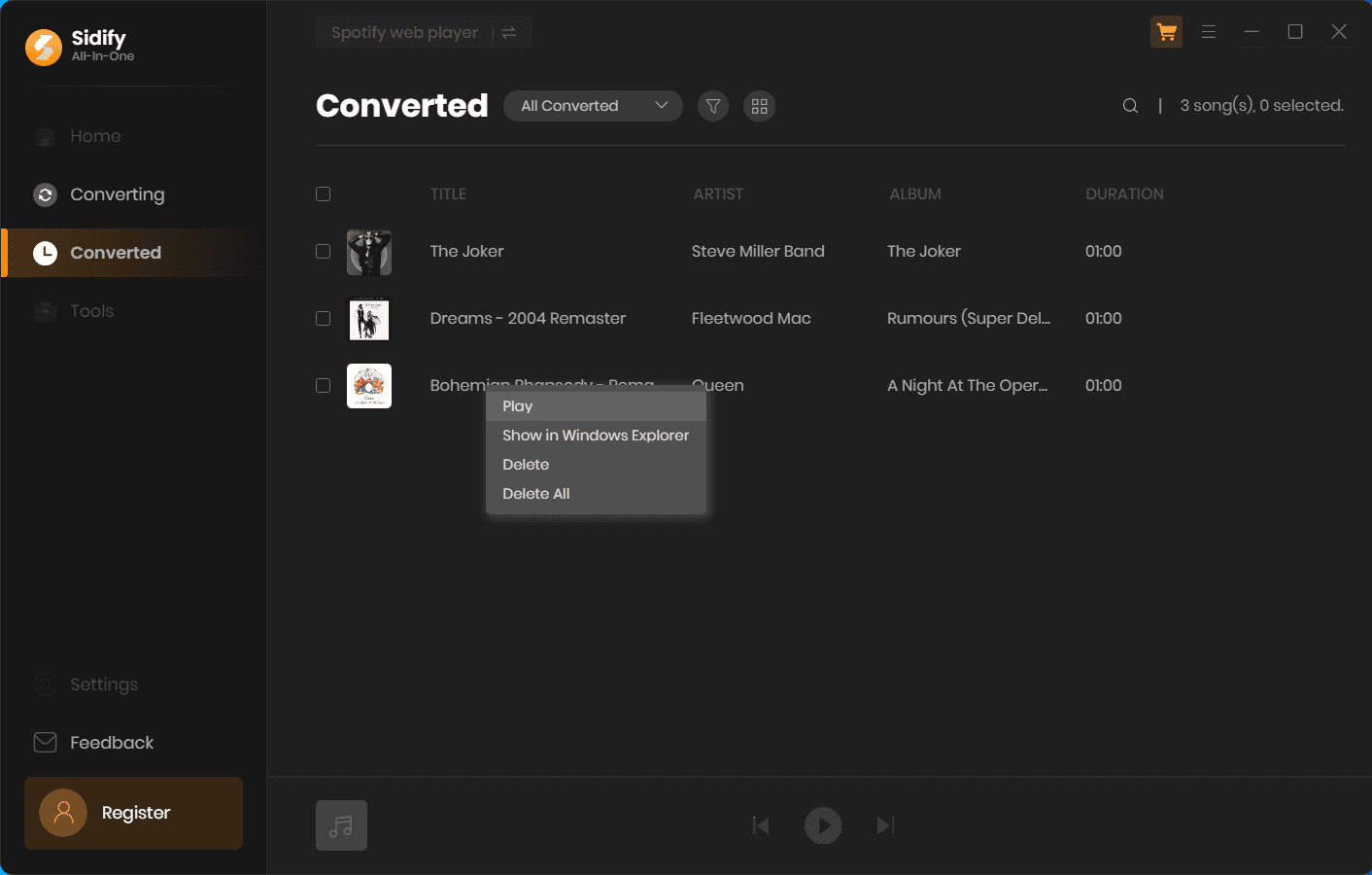Click the A Night At The Oper... album cell
The width and height of the screenshot is (1372, 875).
pos(968,386)
